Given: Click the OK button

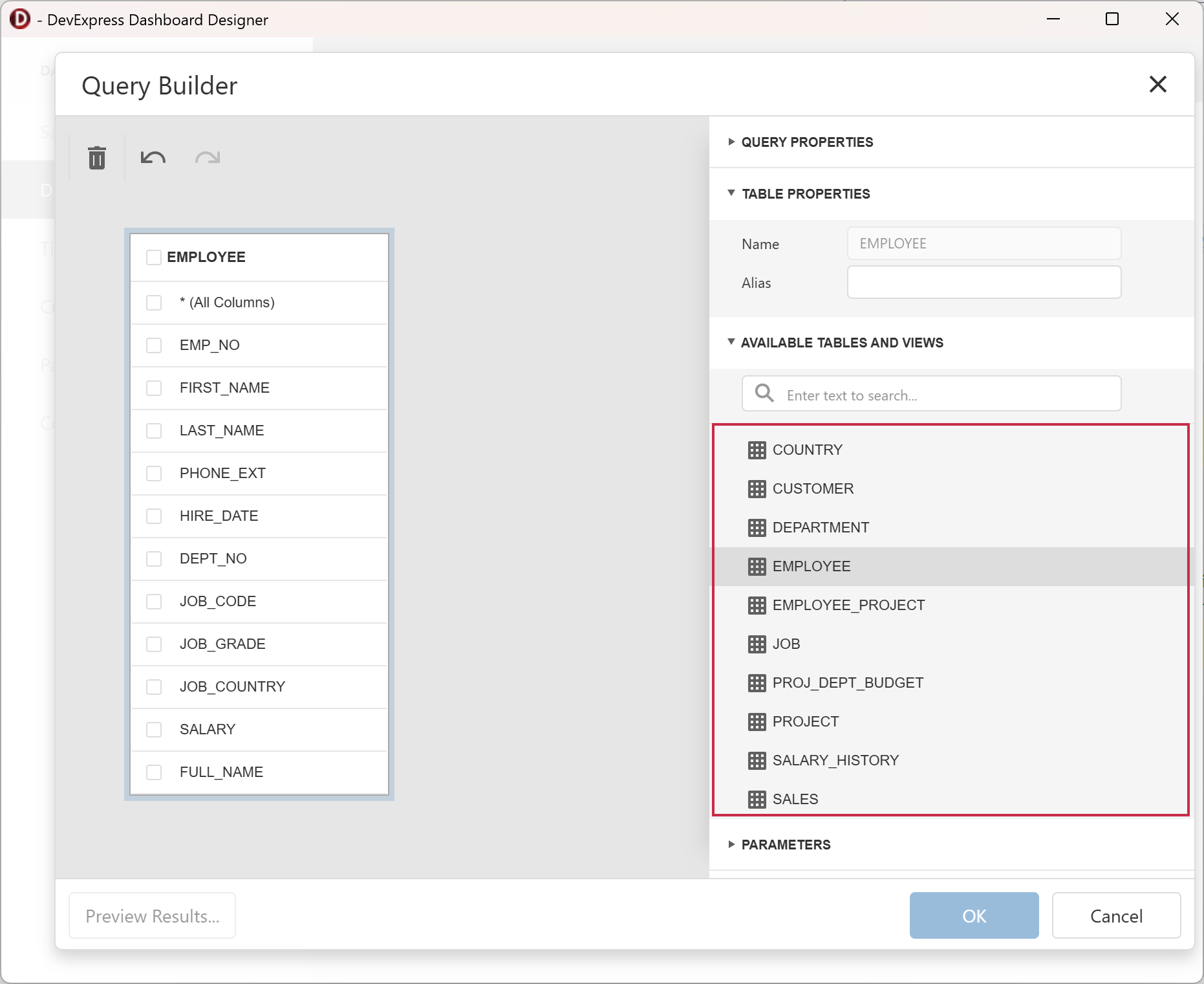Looking at the screenshot, I should tap(974, 916).
